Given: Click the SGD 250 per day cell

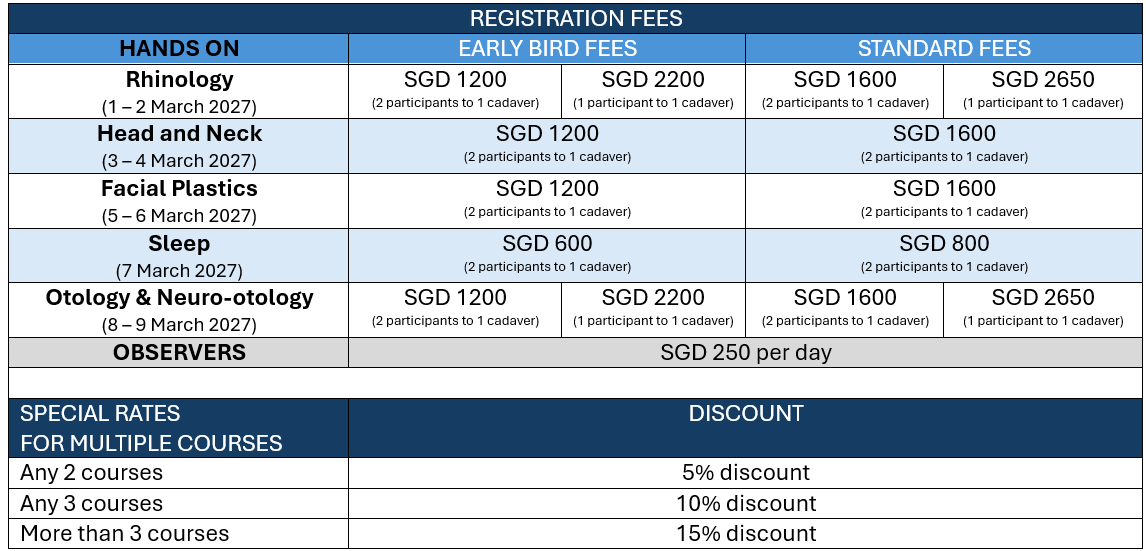Looking at the screenshot, I should point(746,352).
